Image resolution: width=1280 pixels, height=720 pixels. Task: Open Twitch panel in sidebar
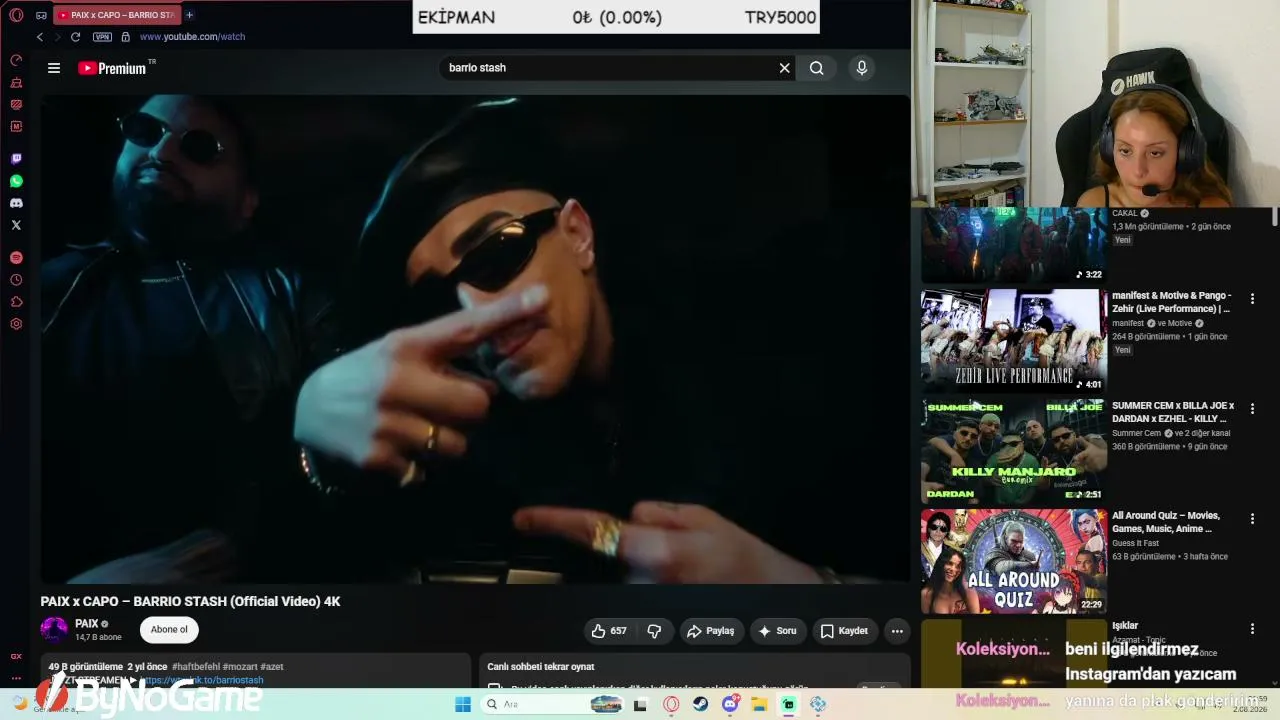point(16,159)
